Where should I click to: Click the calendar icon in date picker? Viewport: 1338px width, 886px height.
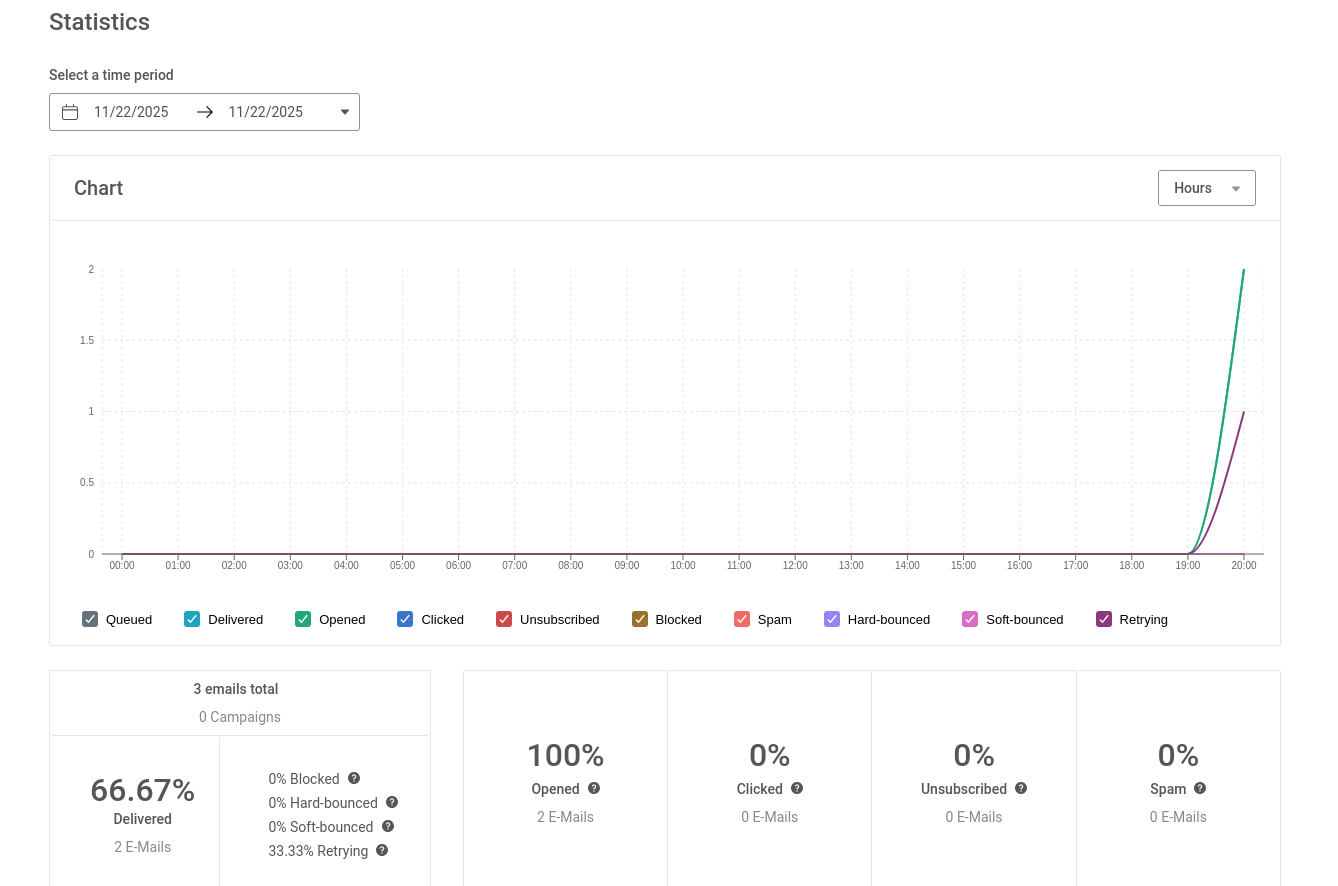[x=70, y=112]
